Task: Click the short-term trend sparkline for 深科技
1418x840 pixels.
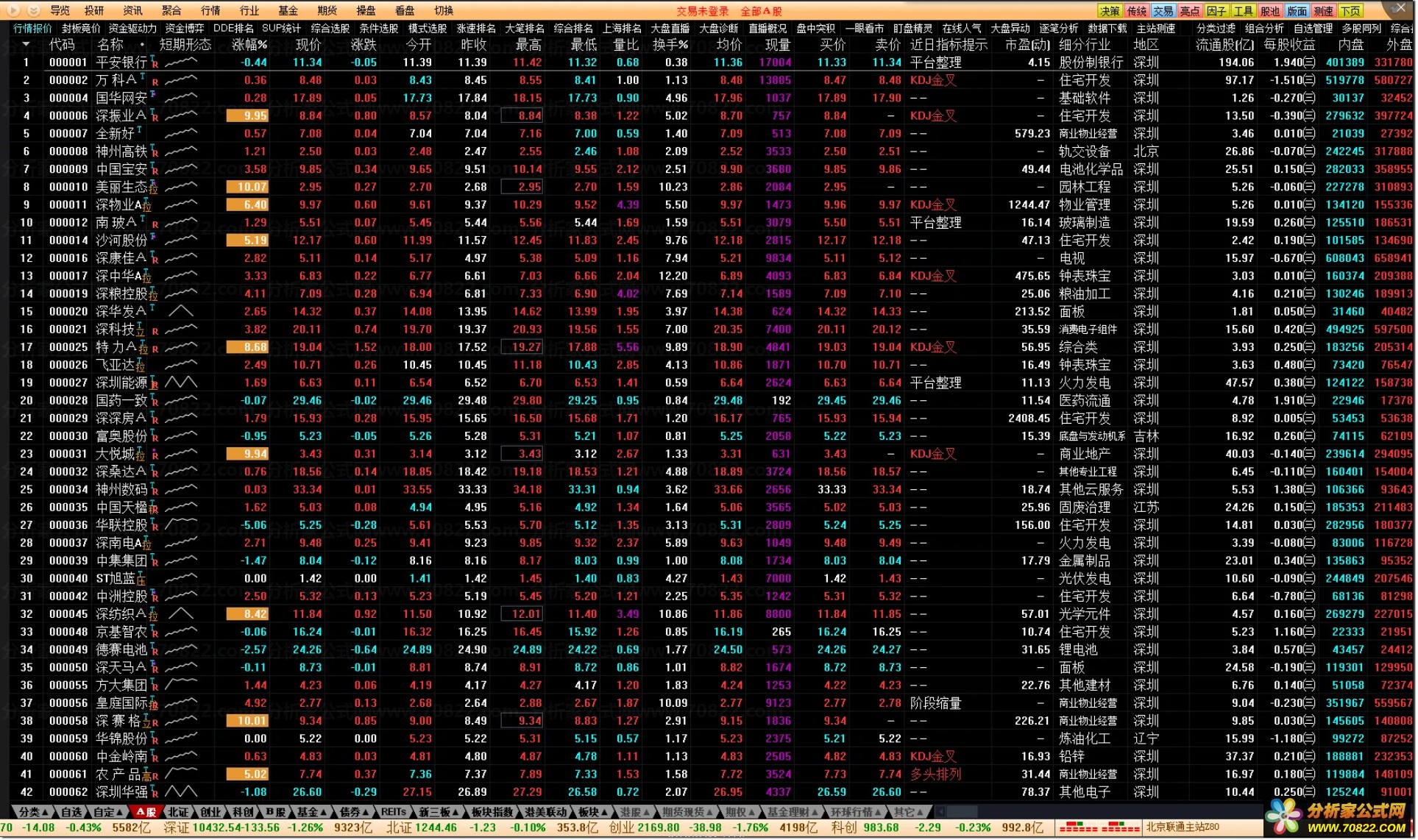Action: 181,329
